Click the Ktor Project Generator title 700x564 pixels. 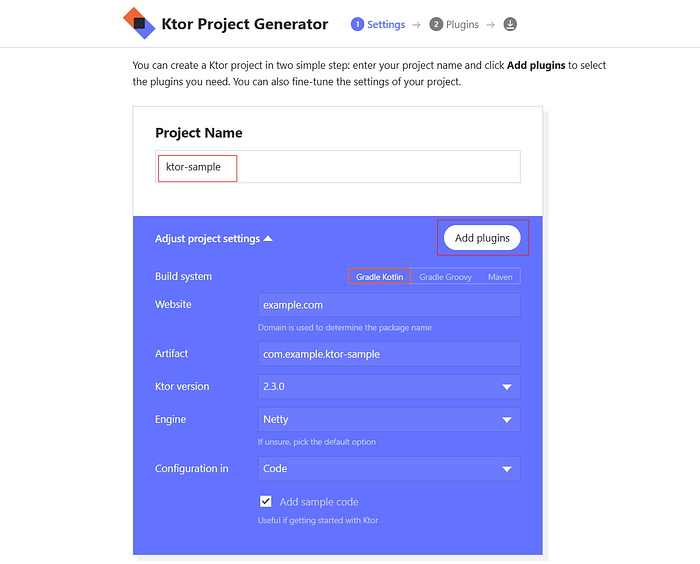(245, 24)
